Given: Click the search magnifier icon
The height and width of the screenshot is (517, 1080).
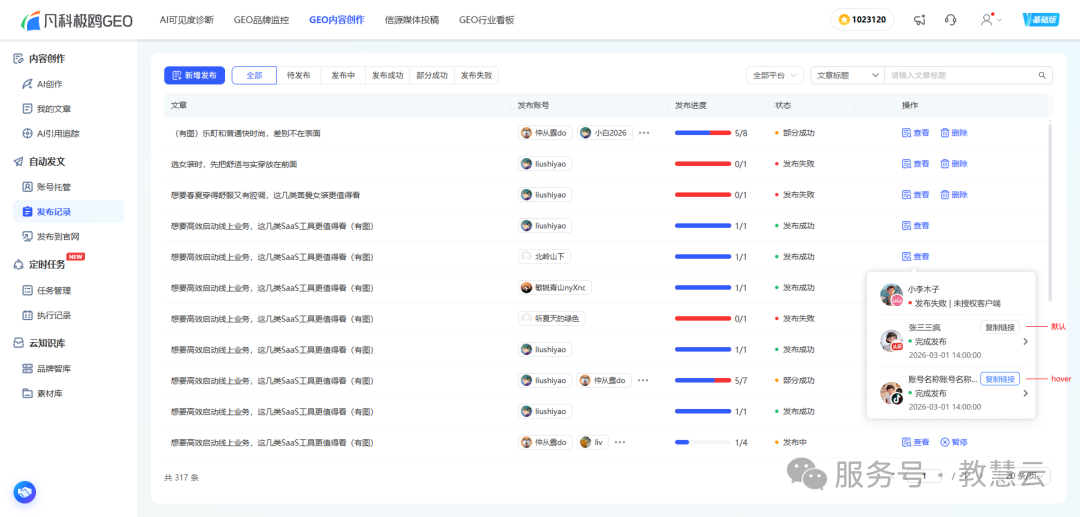Looking at the screenshot, I should (x=1042, y=76).
